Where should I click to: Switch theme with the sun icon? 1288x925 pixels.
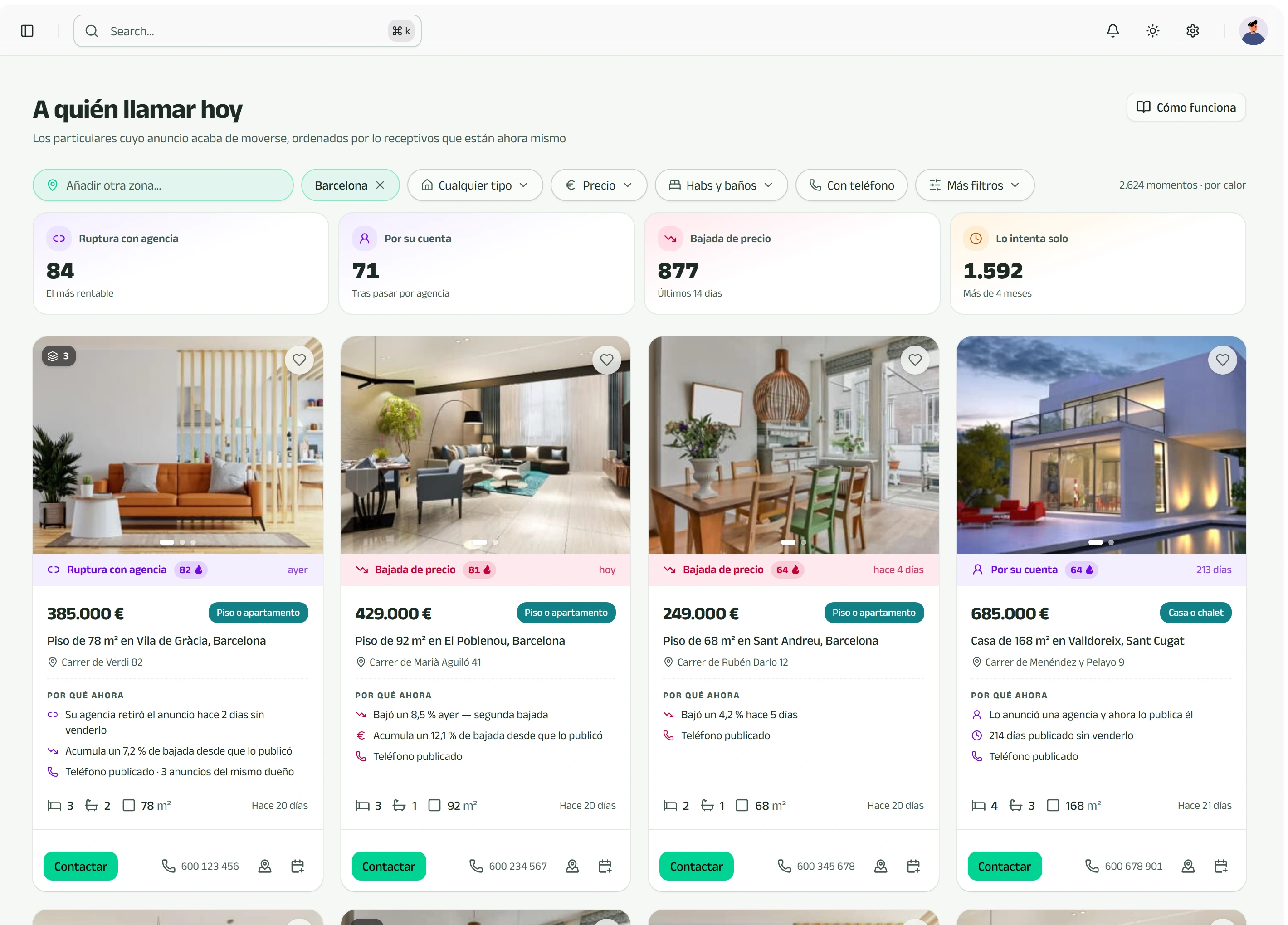[1152, 31]
